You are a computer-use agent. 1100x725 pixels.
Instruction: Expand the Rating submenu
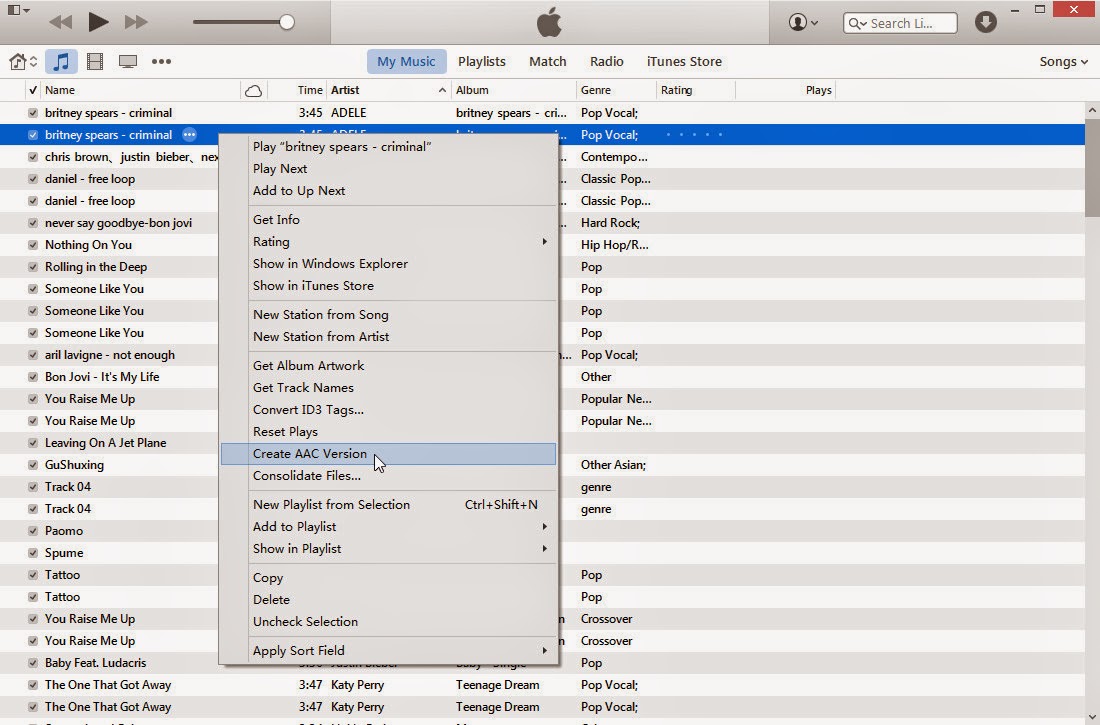(x=388, y=241)
